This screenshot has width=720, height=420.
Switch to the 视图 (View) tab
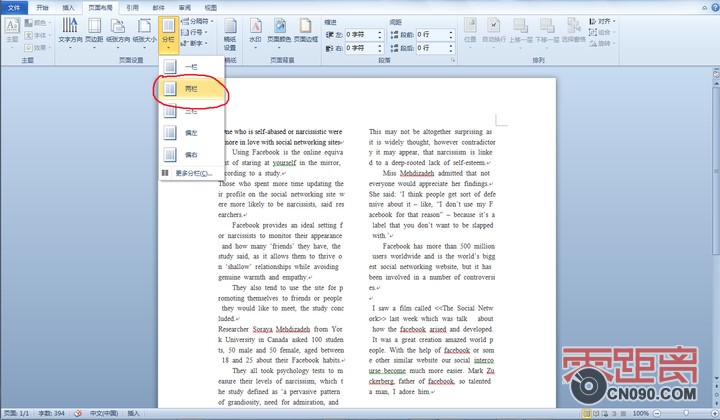pyautogui.click(x=211, y=7)
